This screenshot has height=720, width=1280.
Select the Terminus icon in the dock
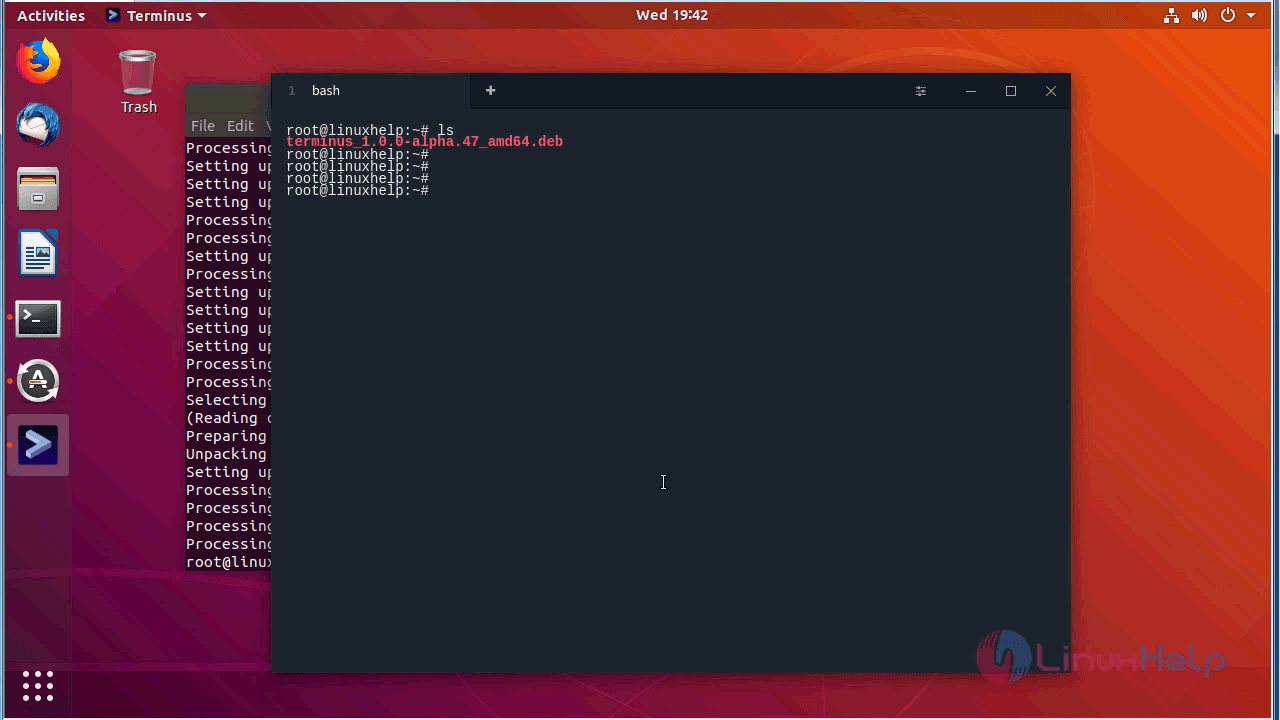[38, 445]
